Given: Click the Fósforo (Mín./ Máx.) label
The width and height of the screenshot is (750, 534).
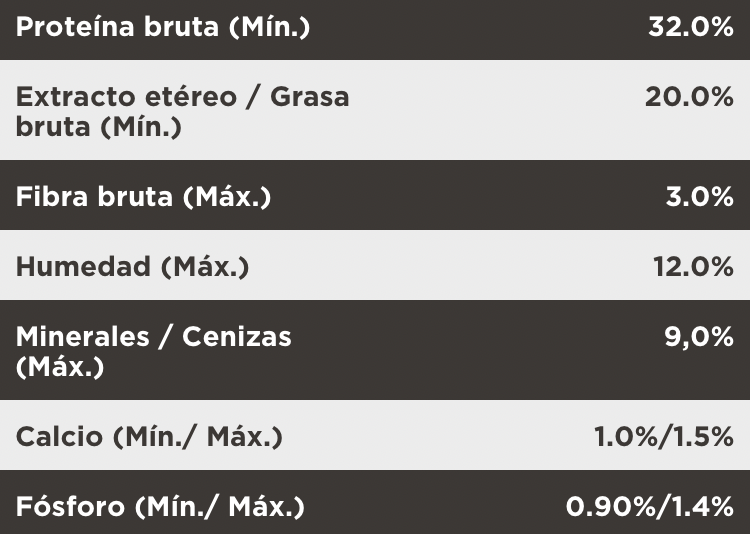Looking at the screenshot, I should click(x=159, y=506).
